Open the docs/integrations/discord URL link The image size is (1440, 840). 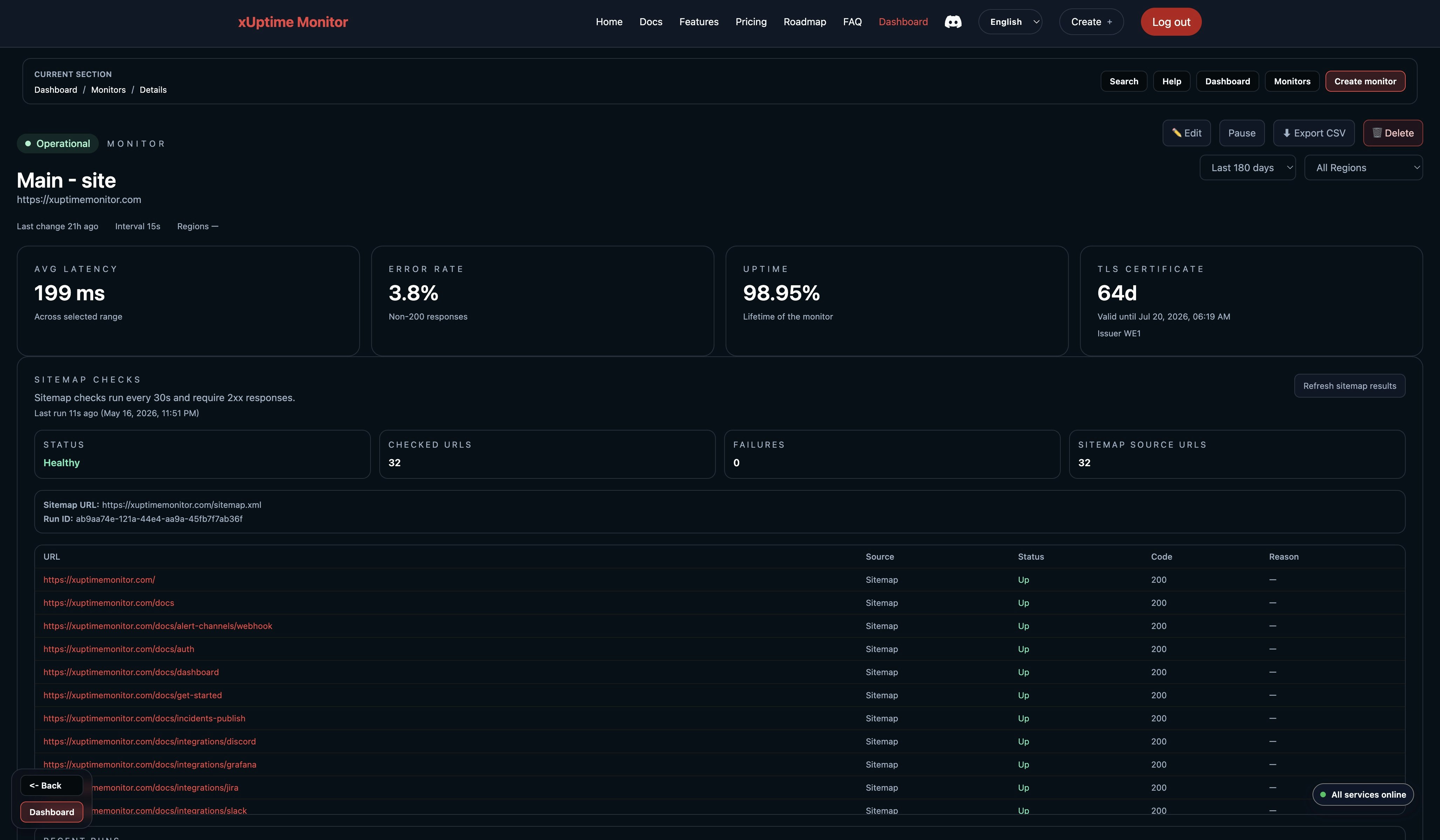(x=150, y=742)
